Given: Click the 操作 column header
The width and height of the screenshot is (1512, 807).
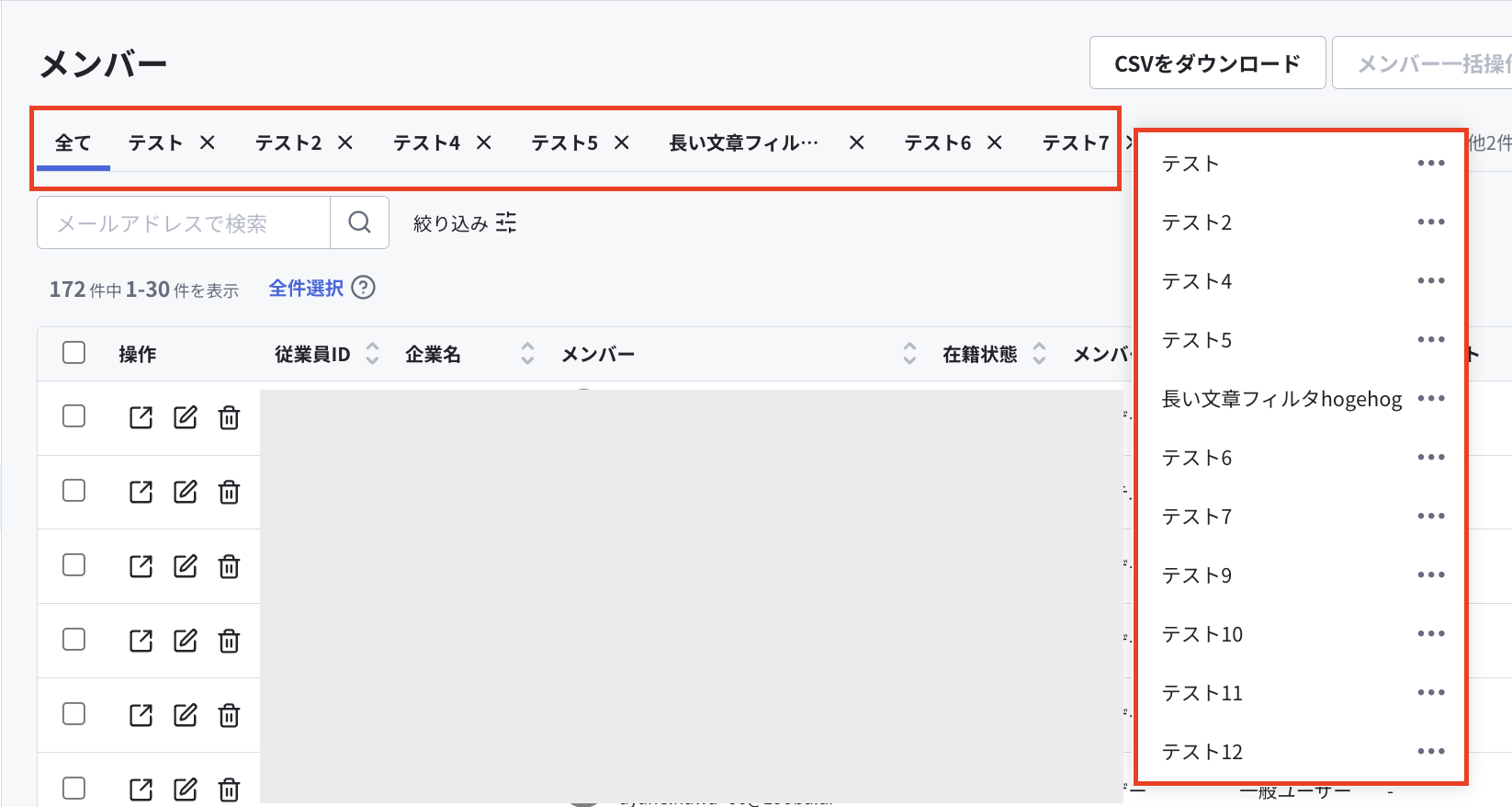Looking at the screenshot, I should click(138, 354).
